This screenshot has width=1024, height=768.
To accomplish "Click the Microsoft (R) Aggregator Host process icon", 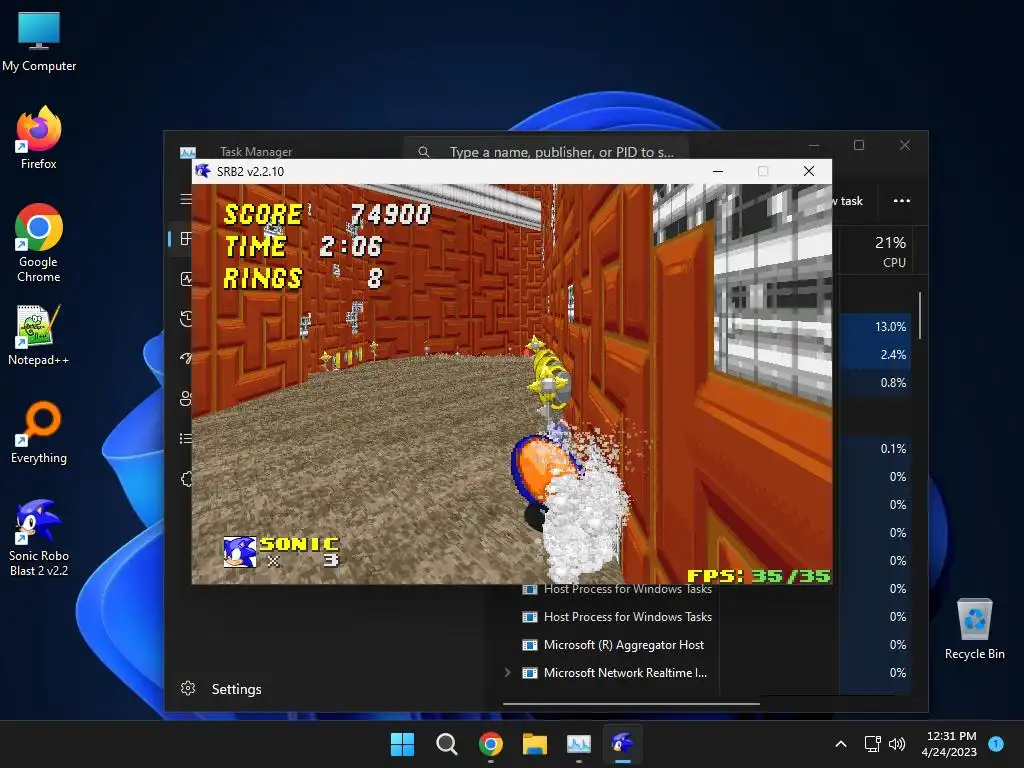I will point(530,645).
